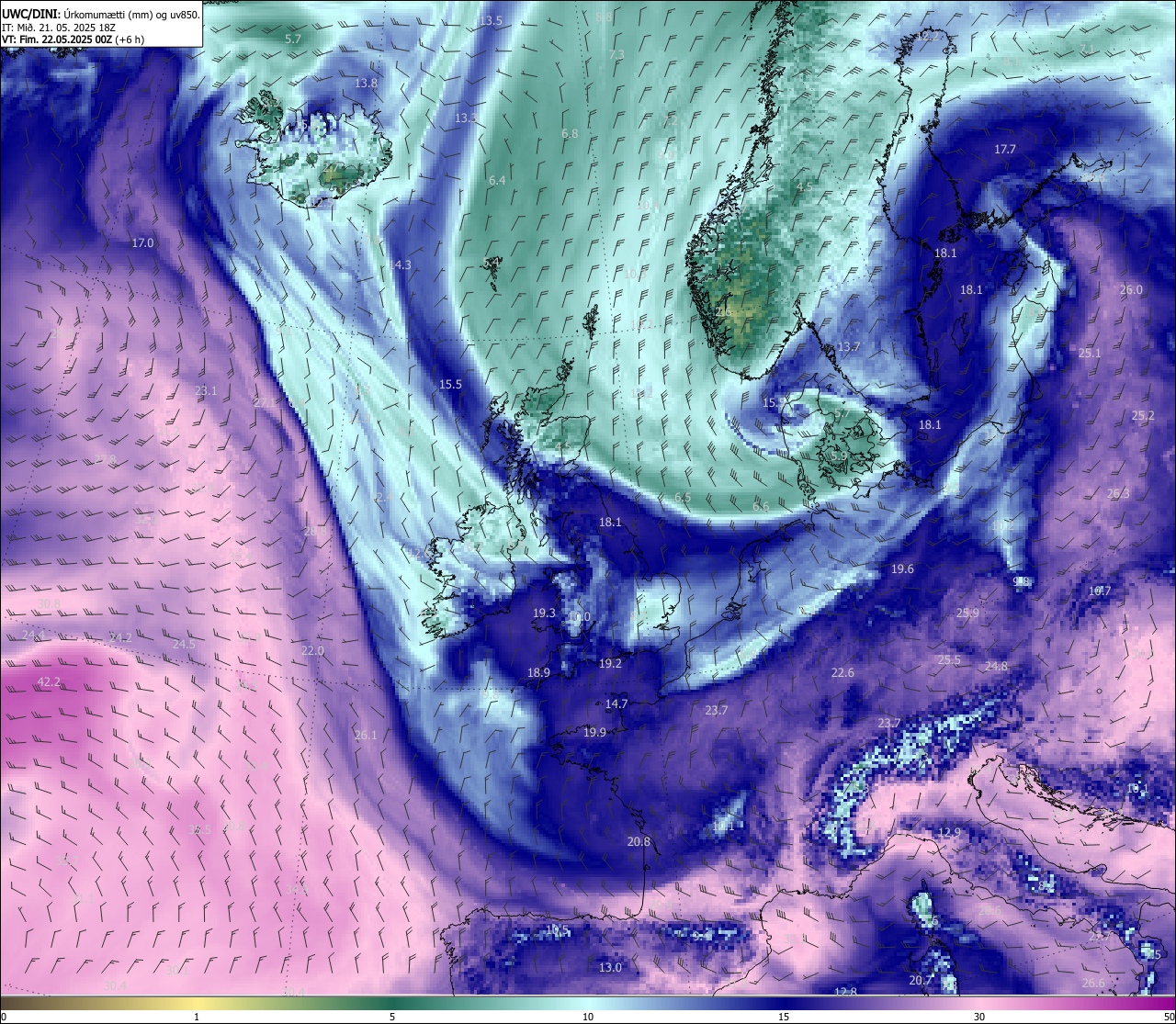
Task: Click the 6.8 value label in the Norwegian Sea
Action: pyautogui.click(x=570, y=133)
